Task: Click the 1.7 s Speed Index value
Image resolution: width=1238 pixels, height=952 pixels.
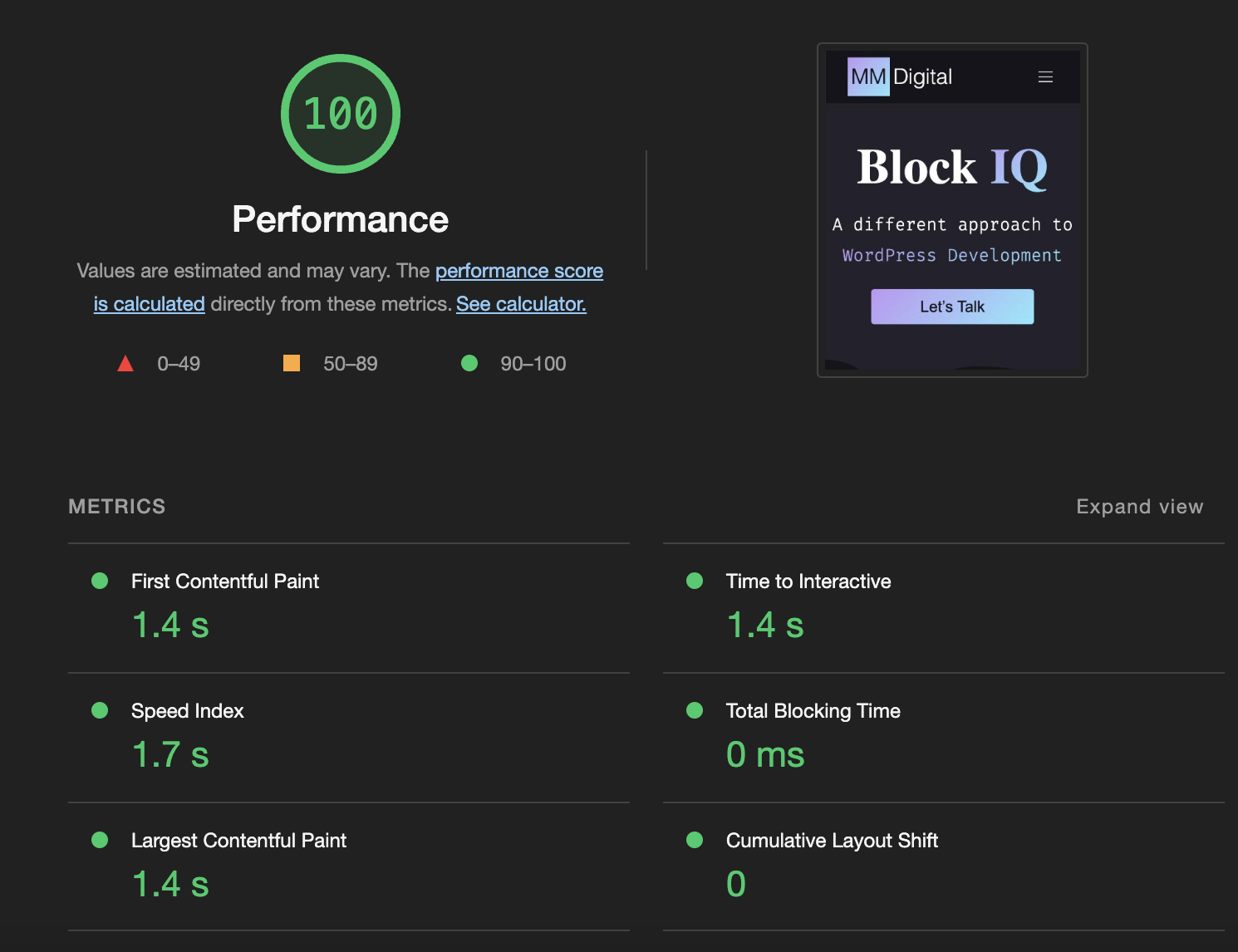Action: pos(170,755)
